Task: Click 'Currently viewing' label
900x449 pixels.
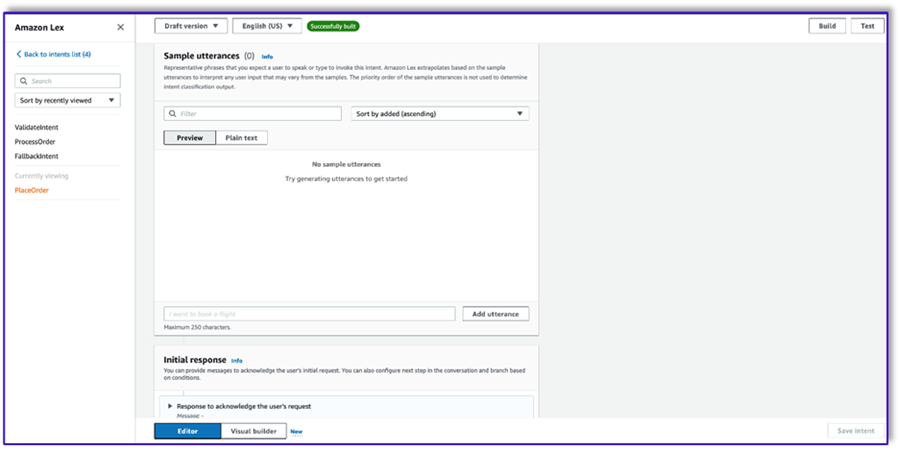Action: click(41, 176)
